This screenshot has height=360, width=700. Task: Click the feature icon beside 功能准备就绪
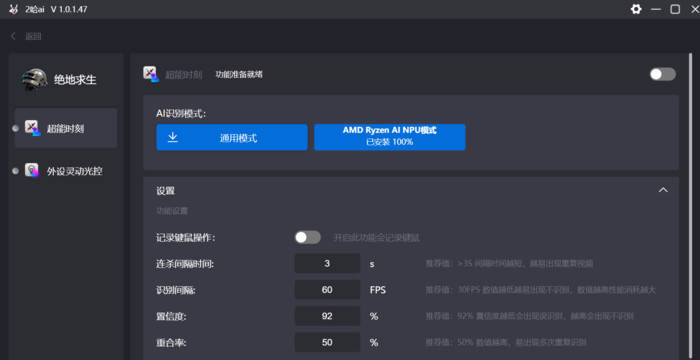[151, 74]
